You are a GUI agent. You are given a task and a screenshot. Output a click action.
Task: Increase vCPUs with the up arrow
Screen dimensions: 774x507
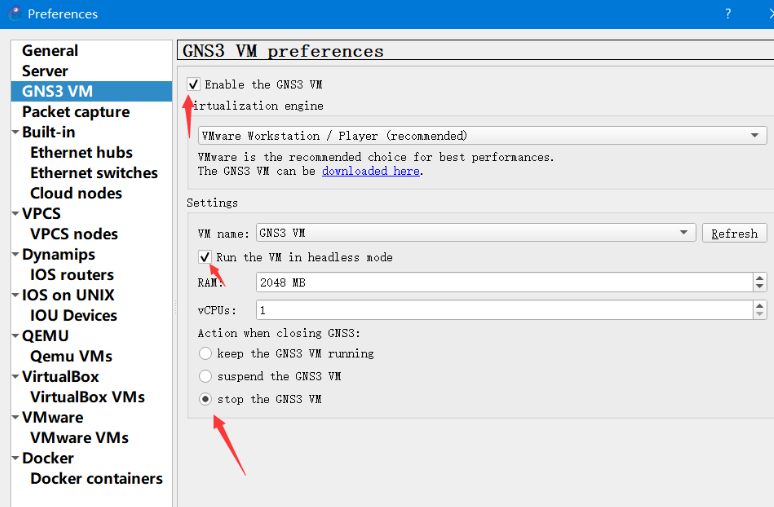coord(760,306)
